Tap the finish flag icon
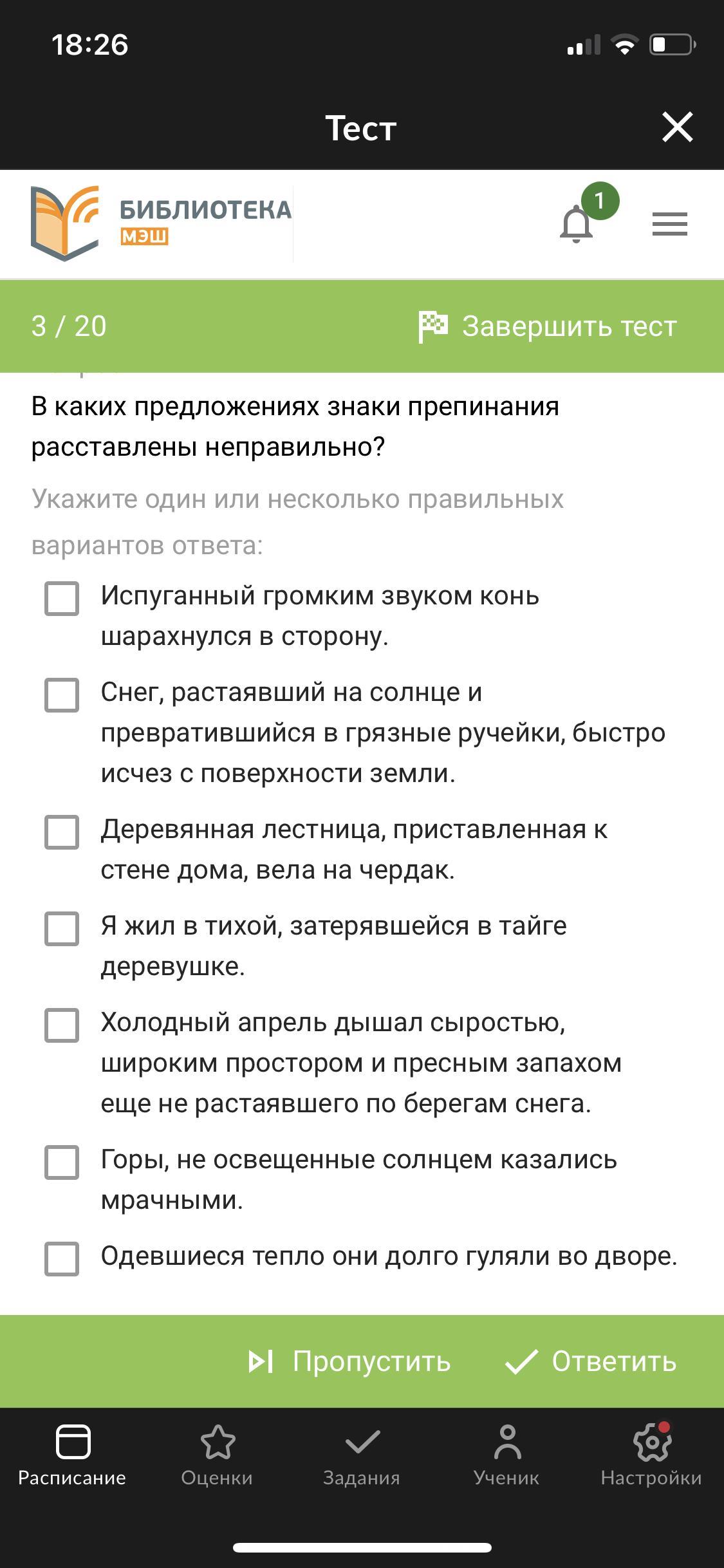 click(x=432, y=326)
